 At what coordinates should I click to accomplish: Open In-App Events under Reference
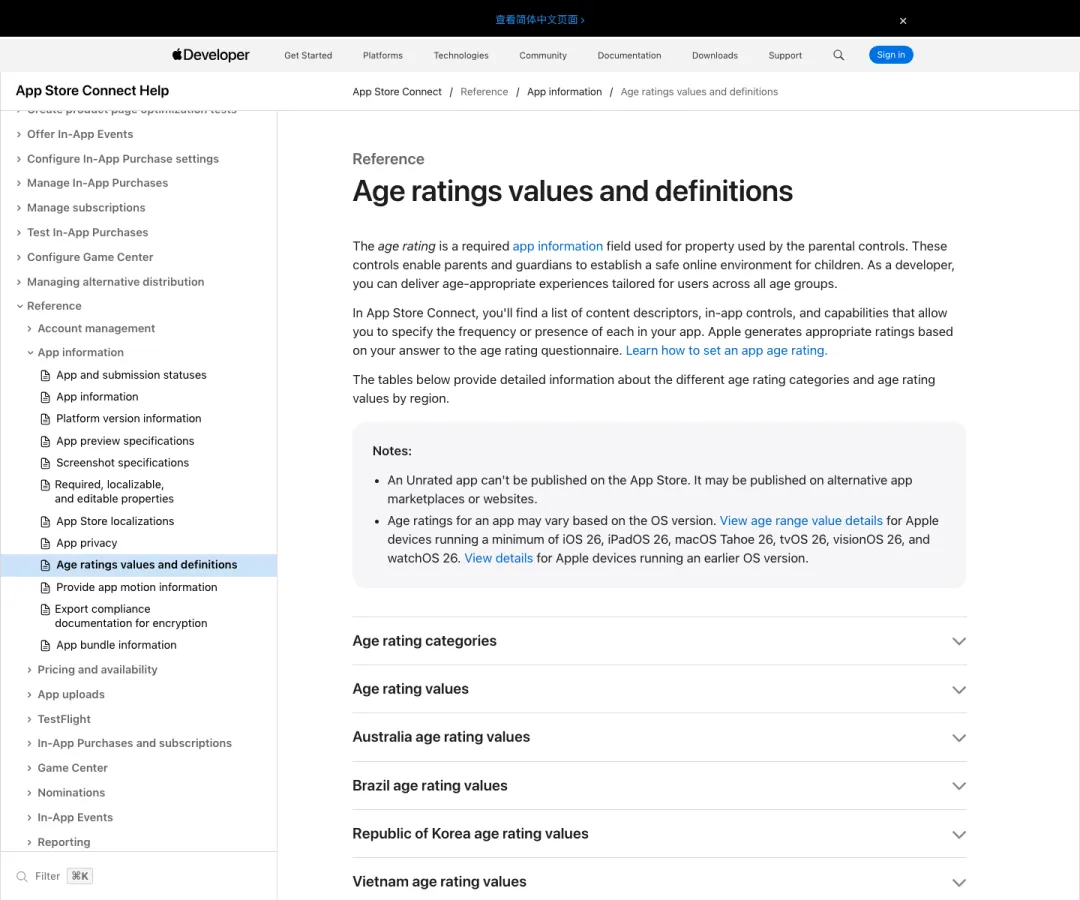click(x=75, y=818)
